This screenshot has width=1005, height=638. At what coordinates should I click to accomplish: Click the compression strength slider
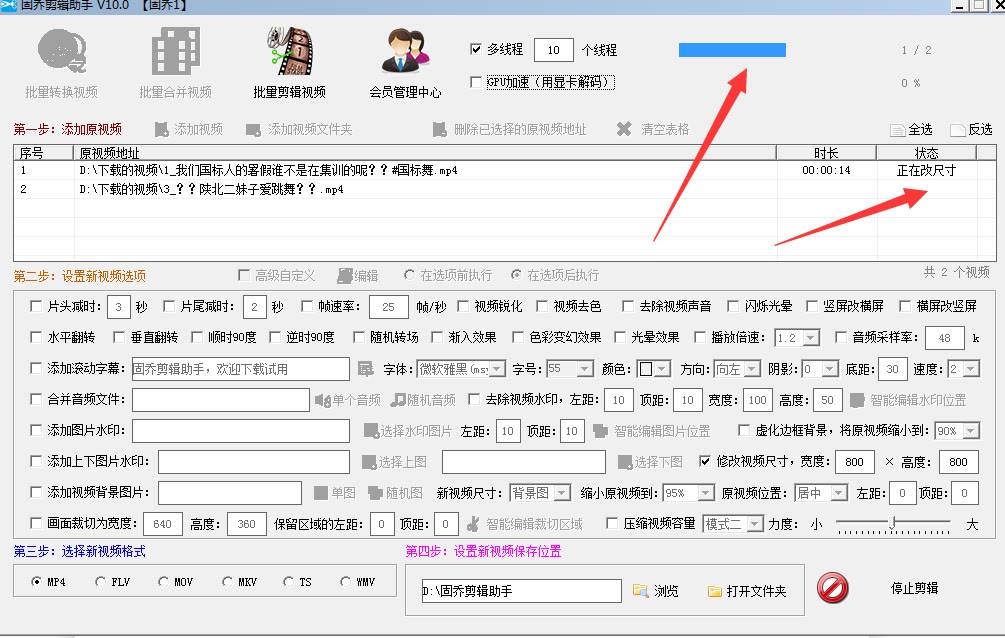pyautogui.click(x=893, y=525)
